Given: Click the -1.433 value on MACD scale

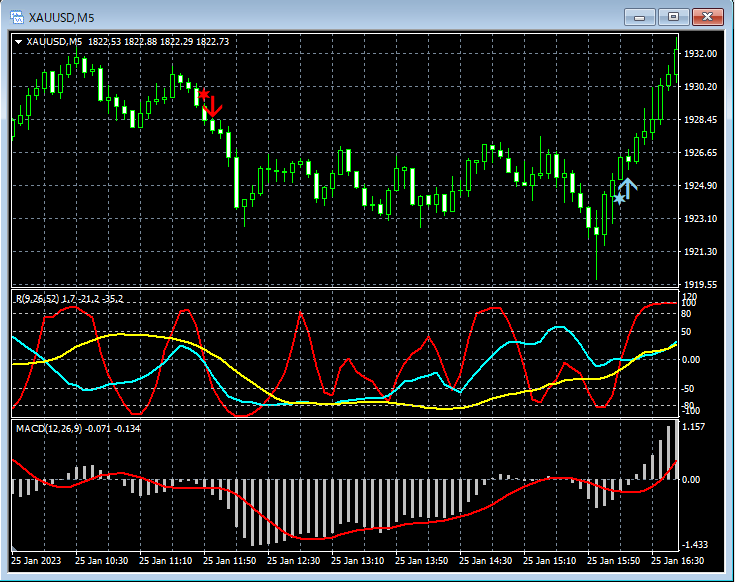Looking at the screenshot, I should [696, 545].
